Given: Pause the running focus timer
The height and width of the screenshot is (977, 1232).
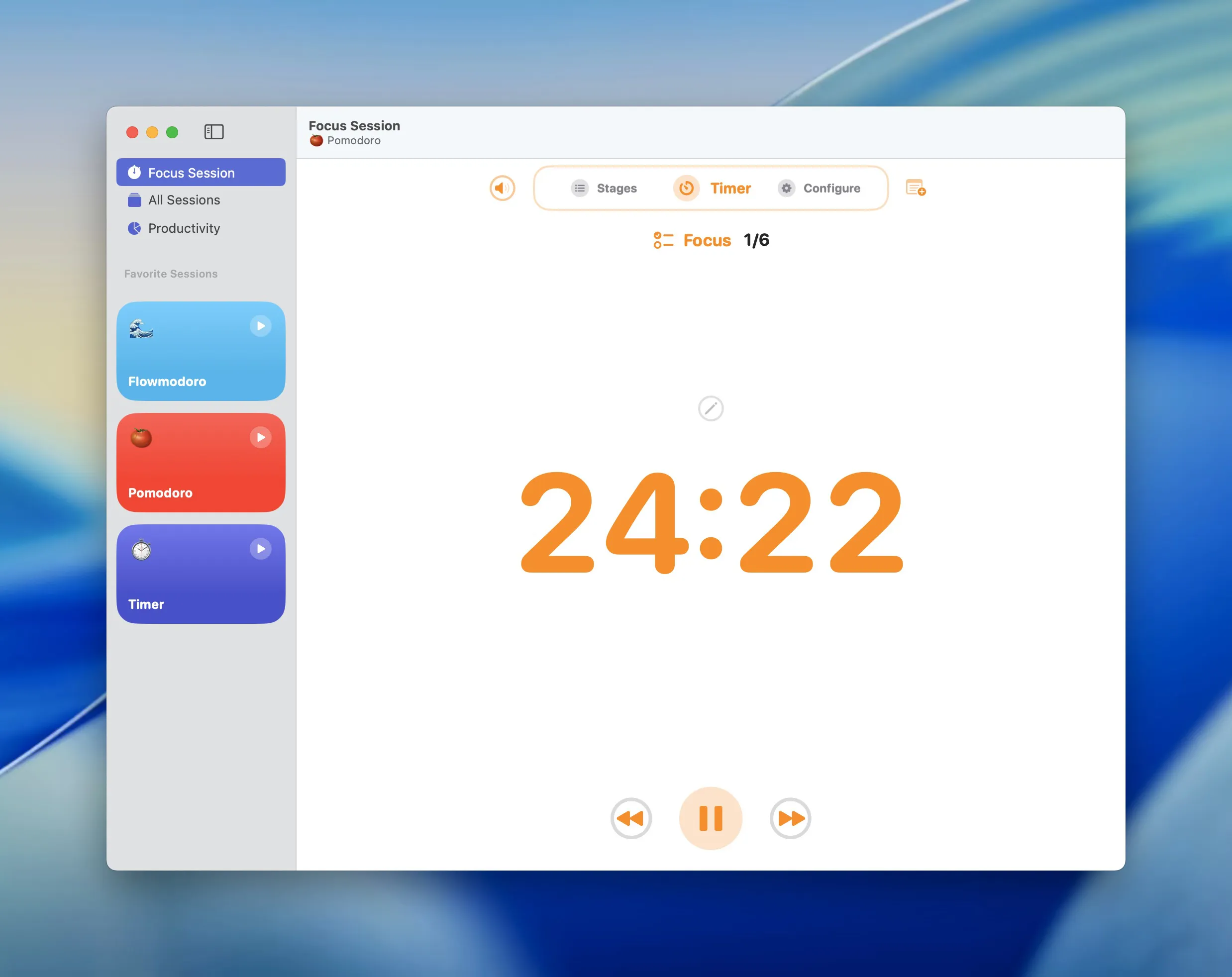Looking at the screenshot, I should 710,818.
